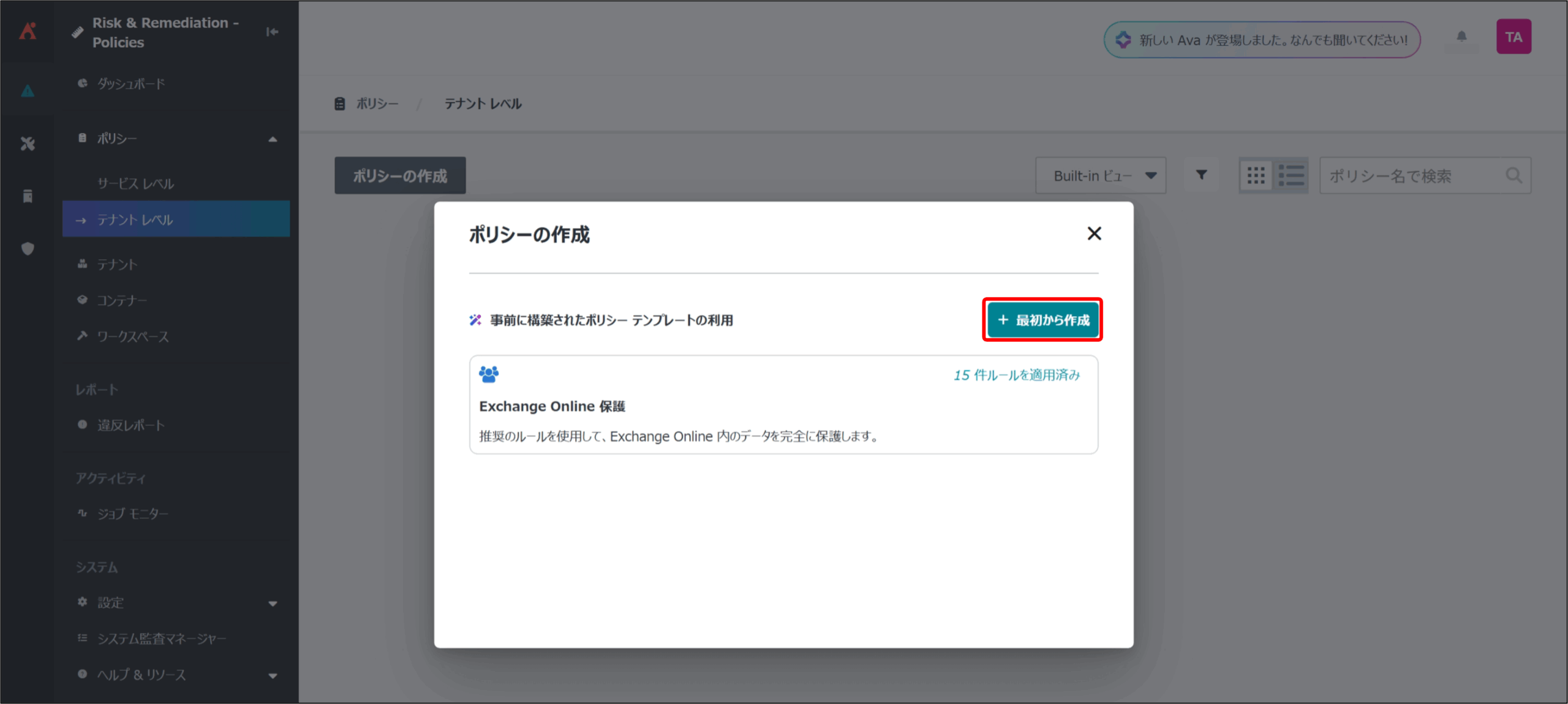Close the ポリシーの作成 dialog
Viewport: 1568px width, 704px height.
click(x=1094, y=233)
